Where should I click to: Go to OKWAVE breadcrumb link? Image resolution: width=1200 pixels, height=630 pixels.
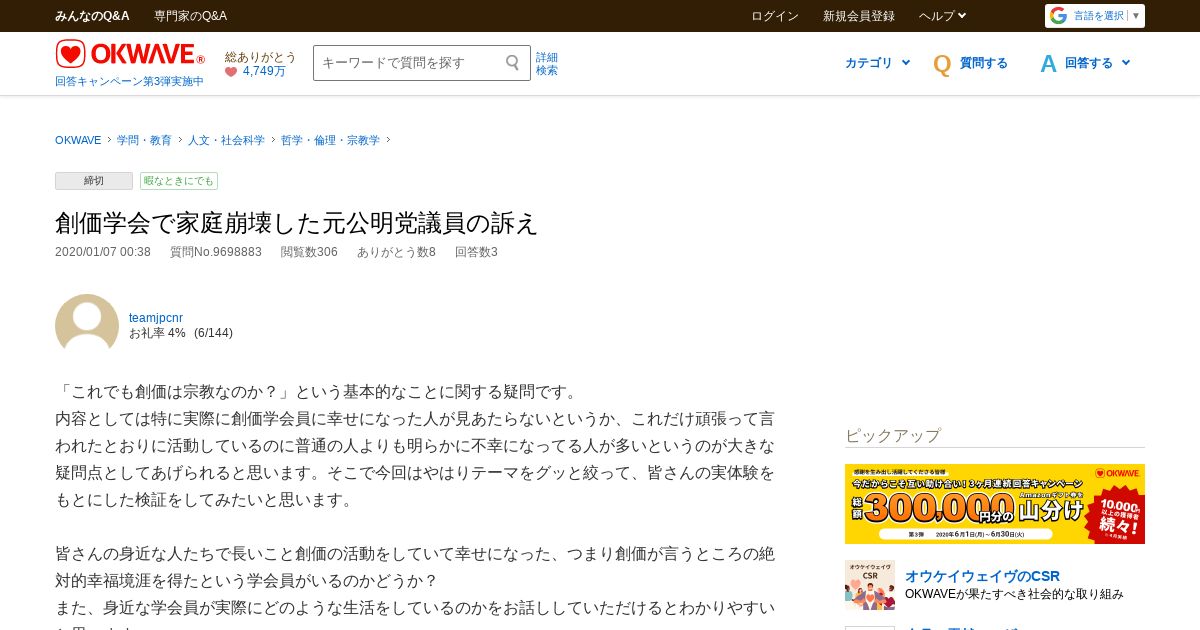click(78, 141)
